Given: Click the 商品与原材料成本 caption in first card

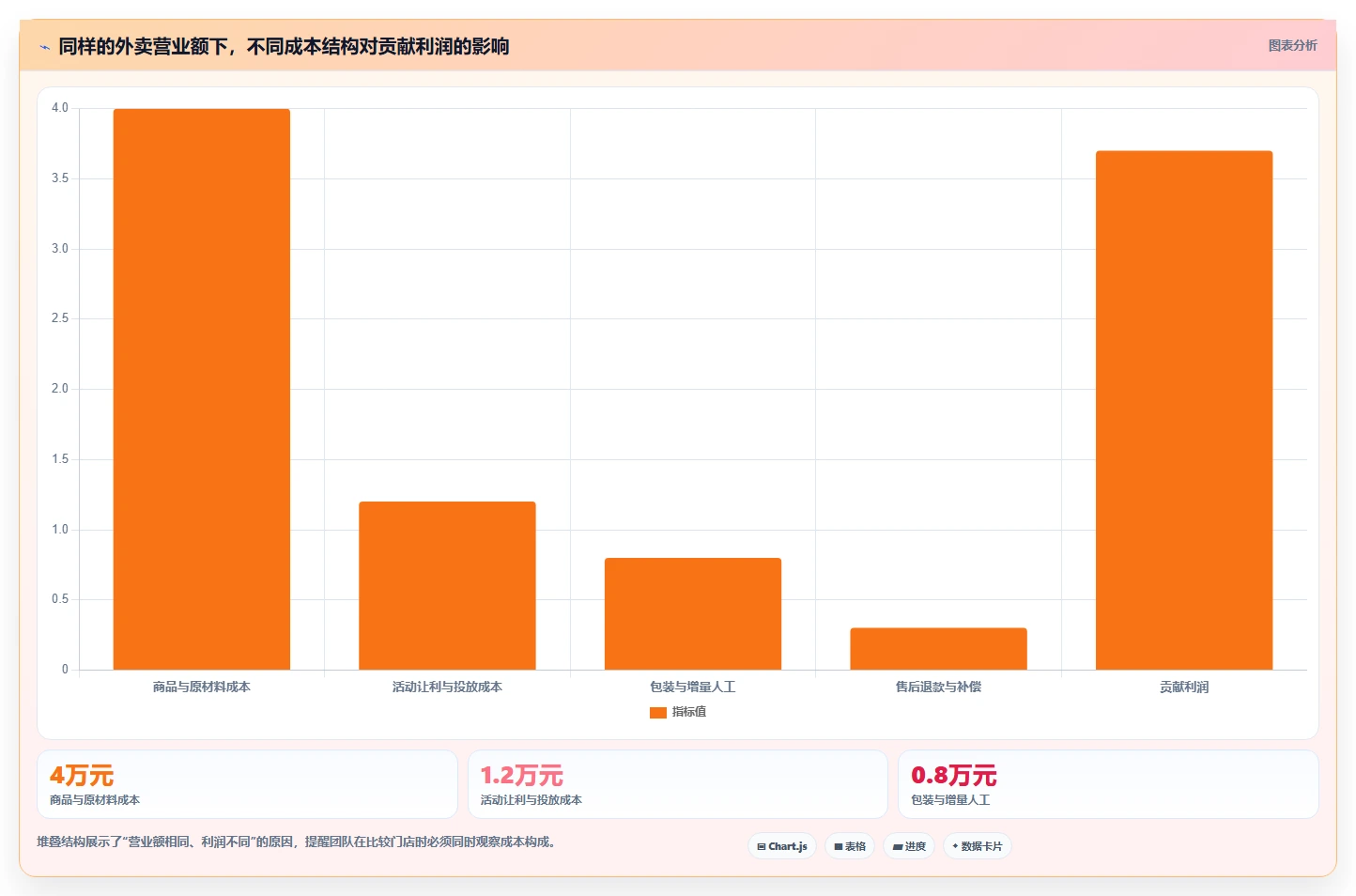Looking at the screenshot, I should pos(95,800).
